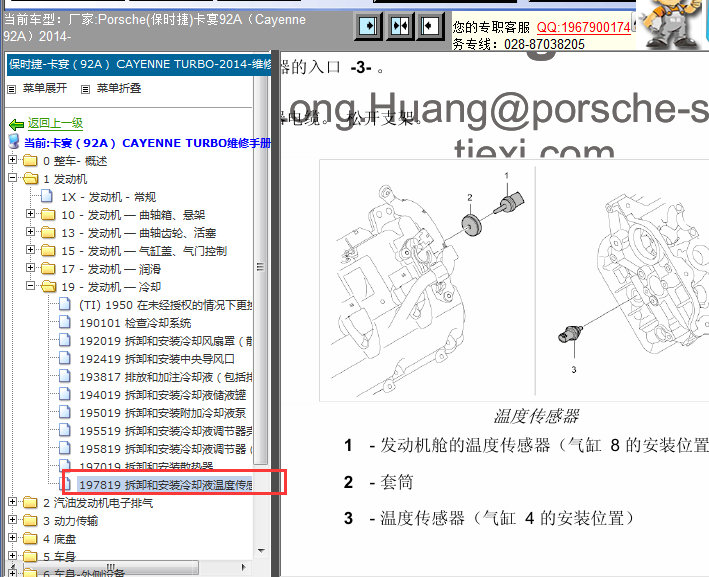709x577 pixels.
Task: Click the menu icon beside 菜单折叠
Action: pos(85,90)
